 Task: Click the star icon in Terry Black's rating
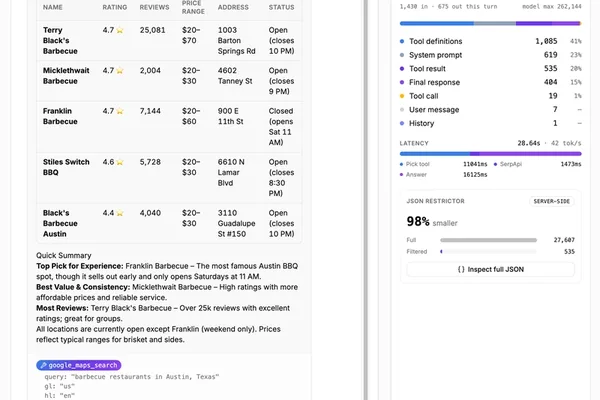click(x=120, y=30)
